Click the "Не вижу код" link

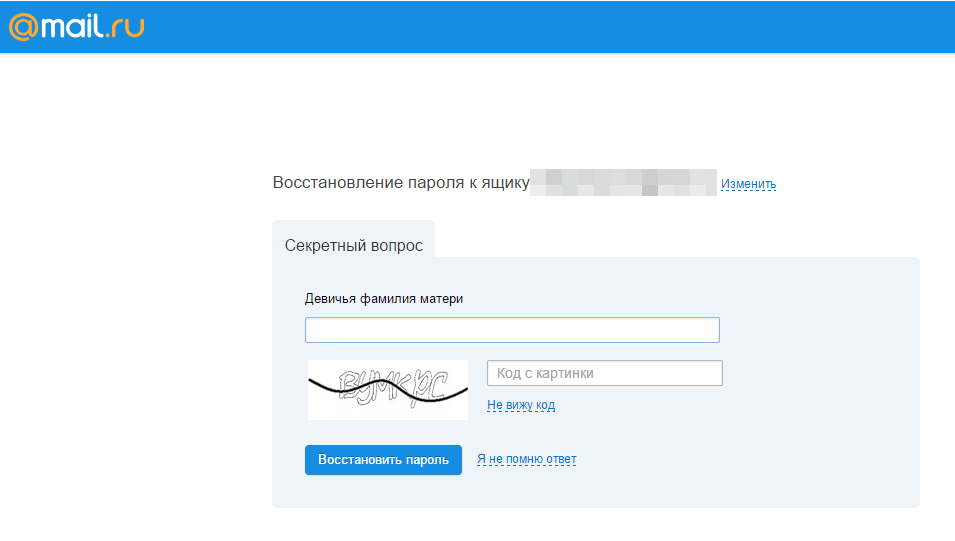520,405
